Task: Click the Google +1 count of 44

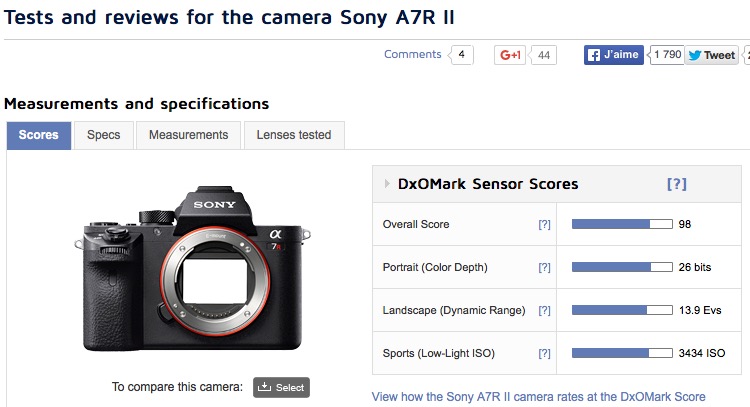Action: tap(543, 55)
